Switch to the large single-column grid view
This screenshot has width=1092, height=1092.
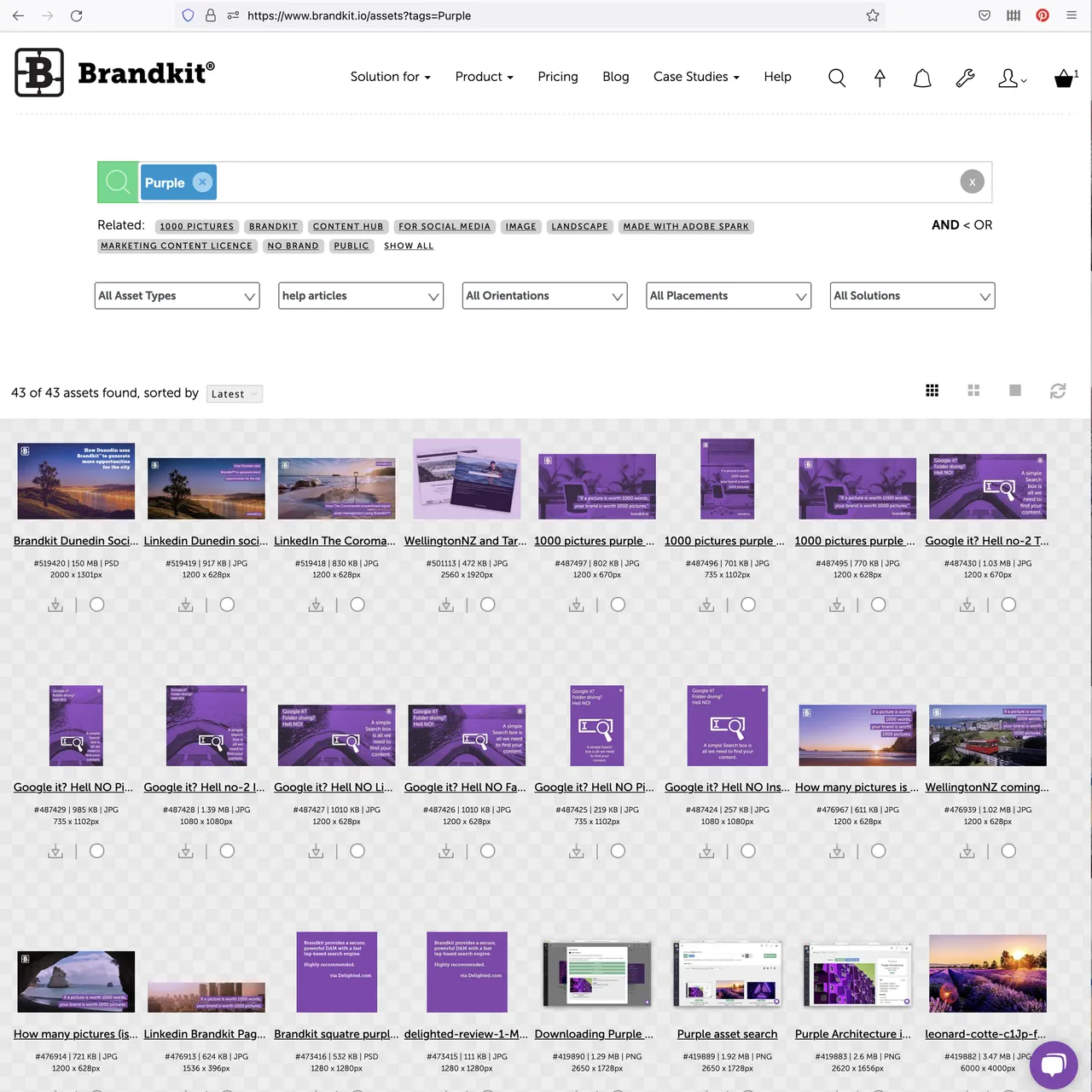pyautogui.click(x=1014, y=390)
